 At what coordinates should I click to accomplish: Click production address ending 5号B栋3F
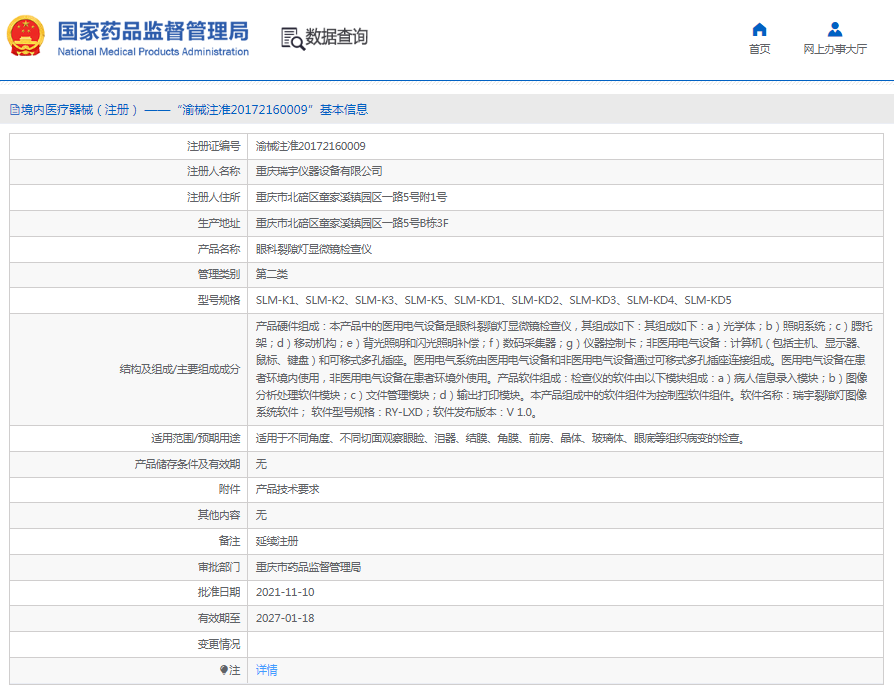tap(352, 223)
